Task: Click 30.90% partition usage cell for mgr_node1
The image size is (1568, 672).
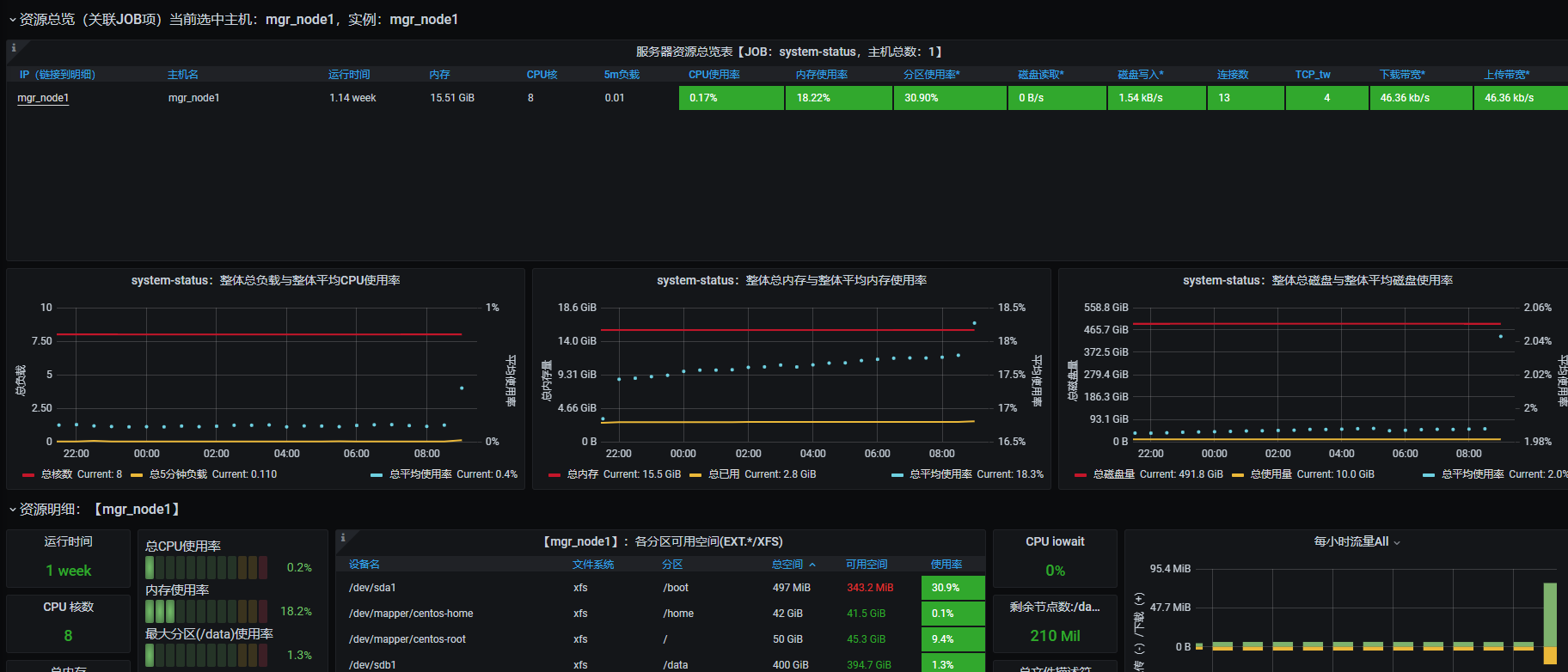Action: [950, 98]
